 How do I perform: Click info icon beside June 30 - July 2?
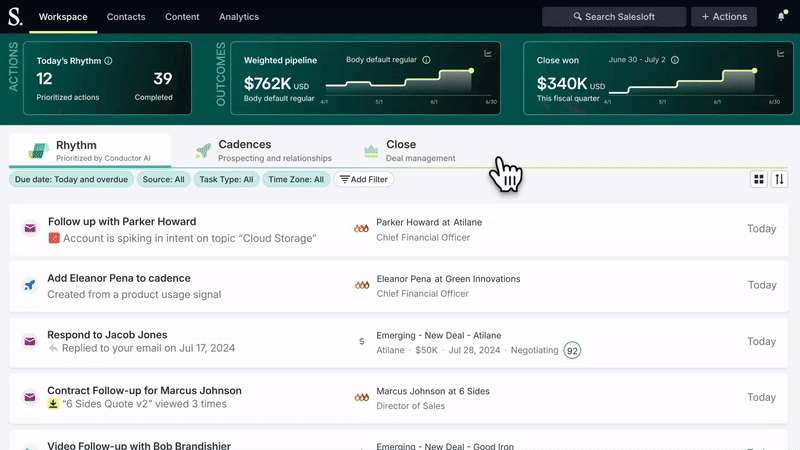[674, 60]
